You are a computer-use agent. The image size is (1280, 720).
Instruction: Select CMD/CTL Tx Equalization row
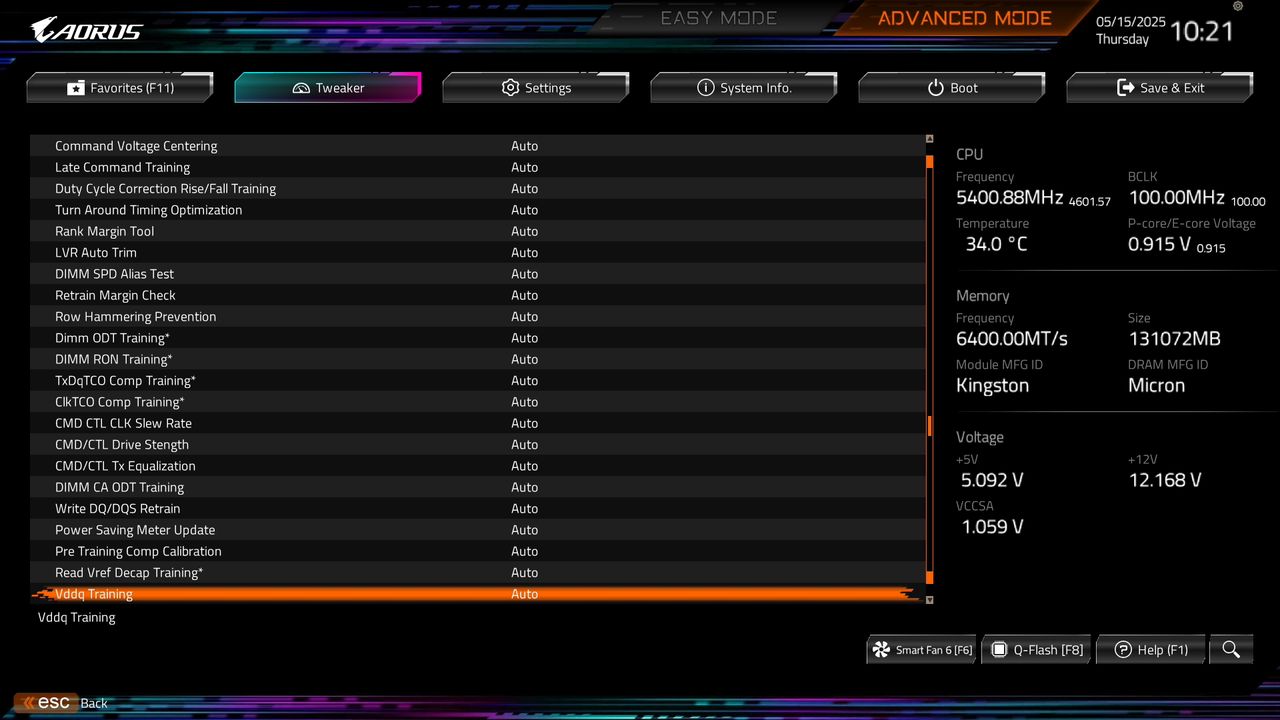(477, 466)
